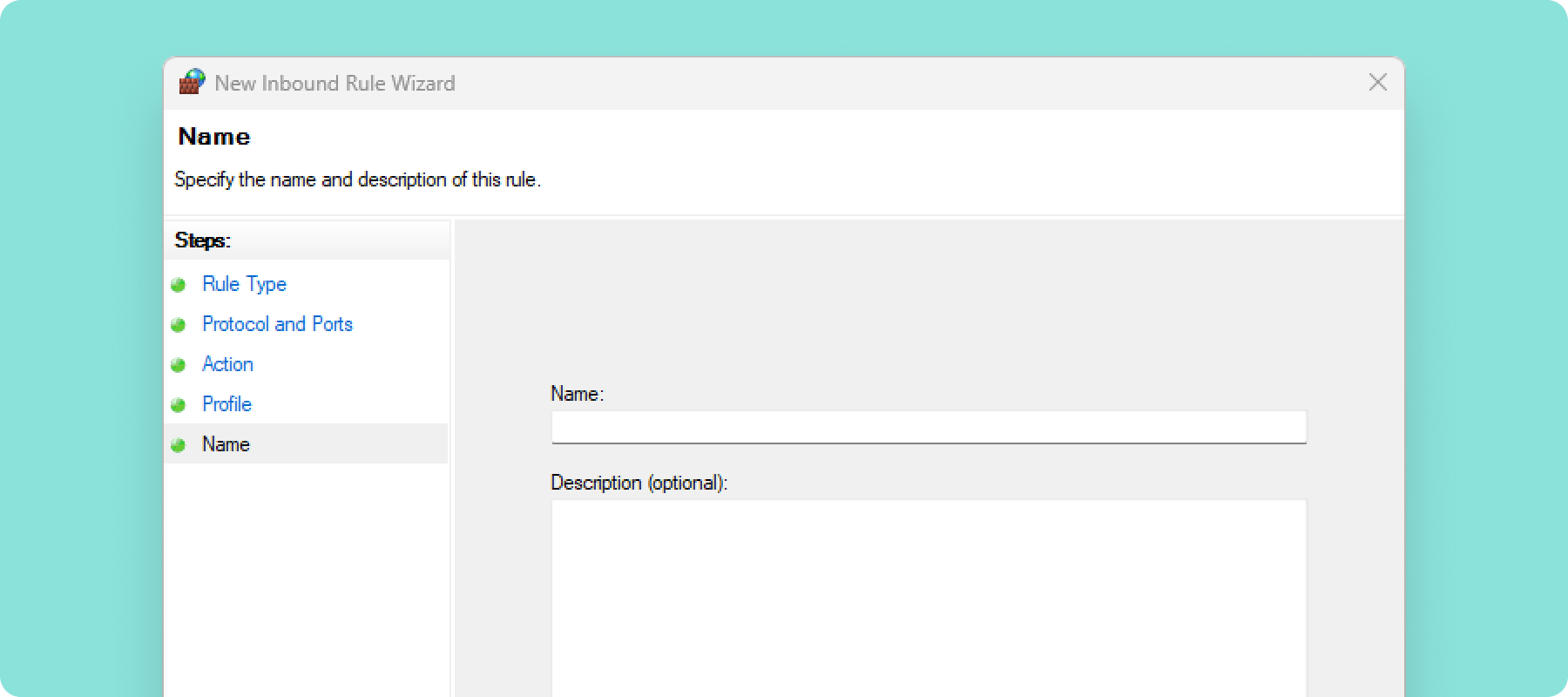Viewport: 1568px width, 697px height.
Task: Close the New Inbound Rule Wizard
Action: [x=1377, y=82]
